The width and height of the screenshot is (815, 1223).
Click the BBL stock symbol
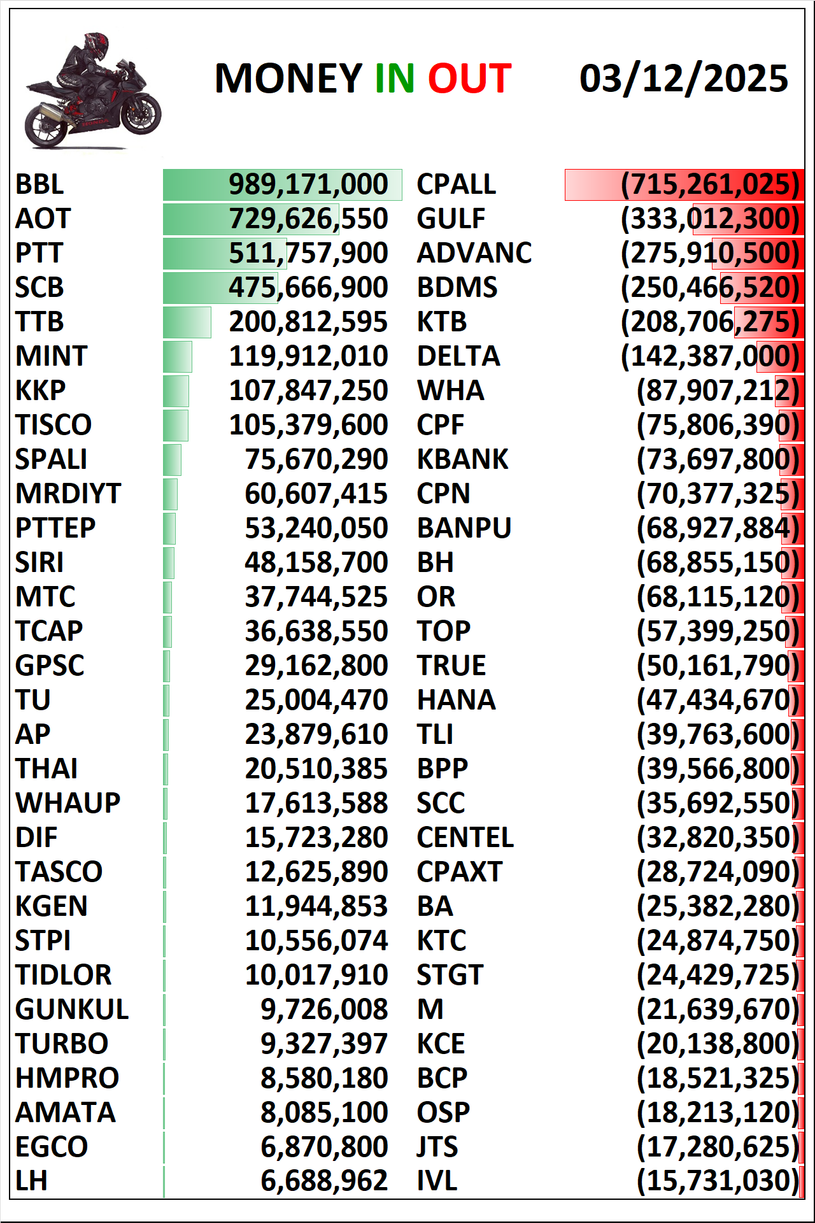[40, 184]
